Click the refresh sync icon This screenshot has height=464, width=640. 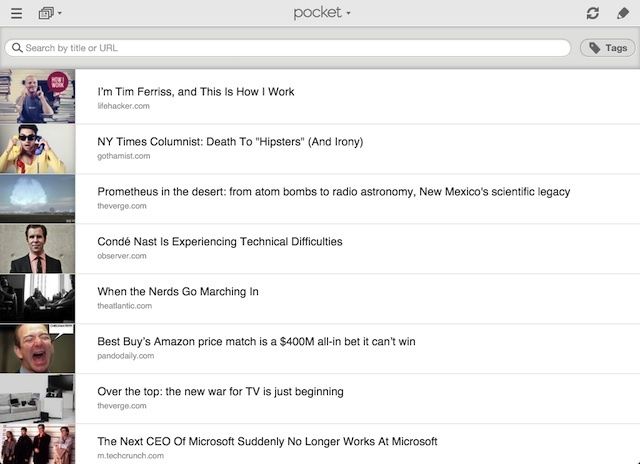(593, 13)
